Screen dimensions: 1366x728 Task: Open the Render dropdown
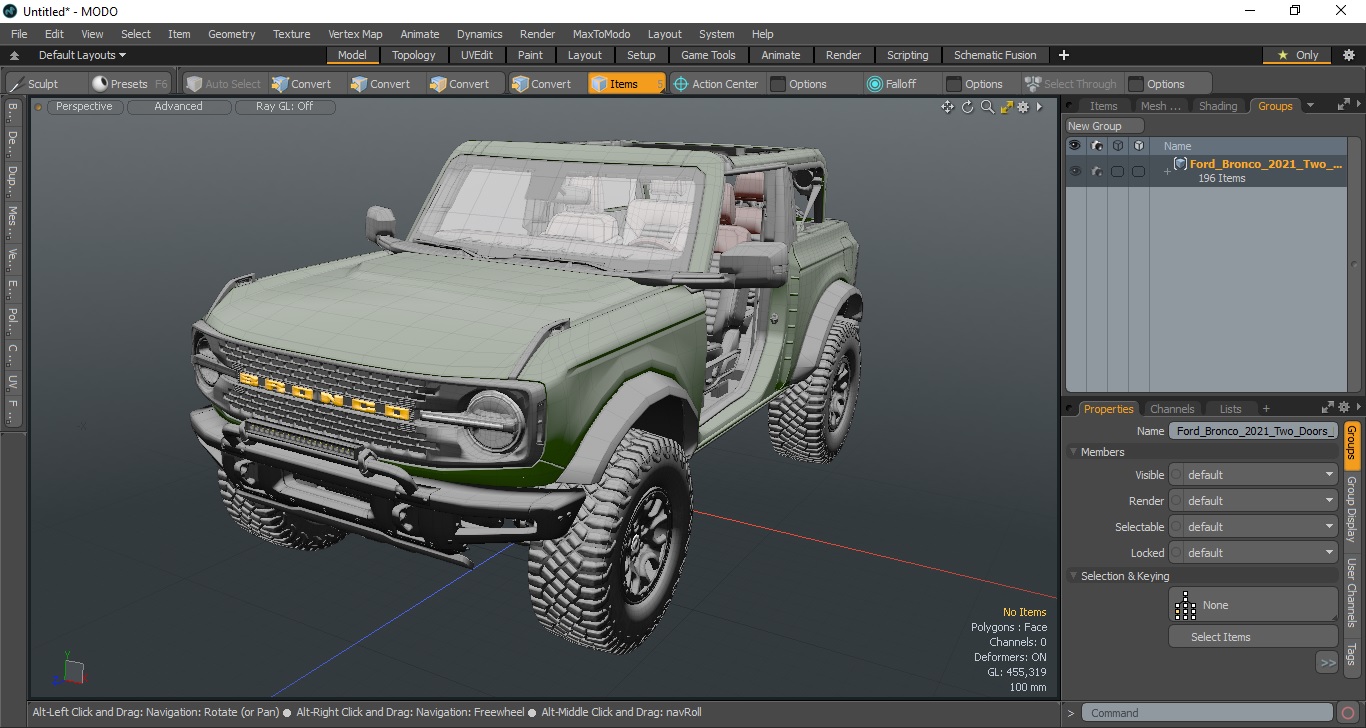click(1254, 501)
